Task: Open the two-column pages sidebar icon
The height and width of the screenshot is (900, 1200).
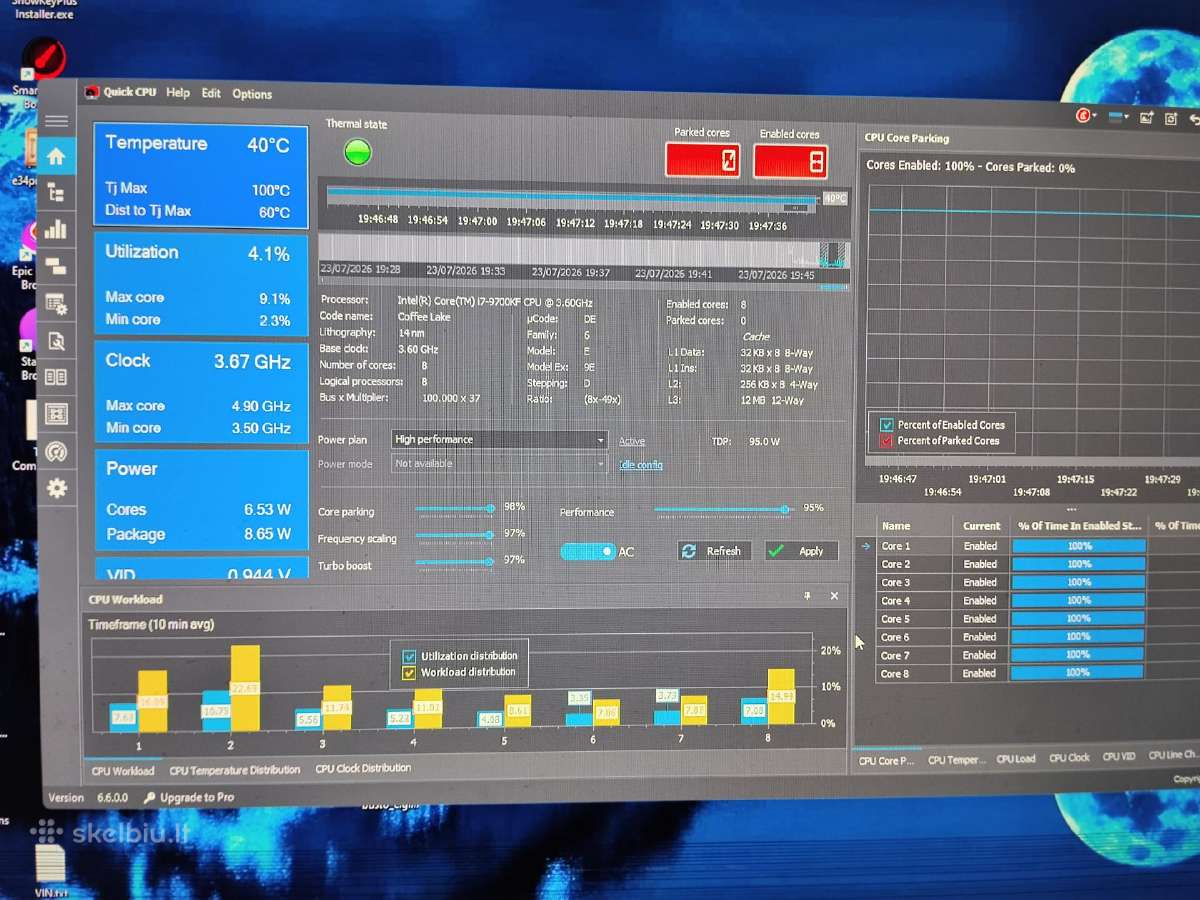Action: 56,377
